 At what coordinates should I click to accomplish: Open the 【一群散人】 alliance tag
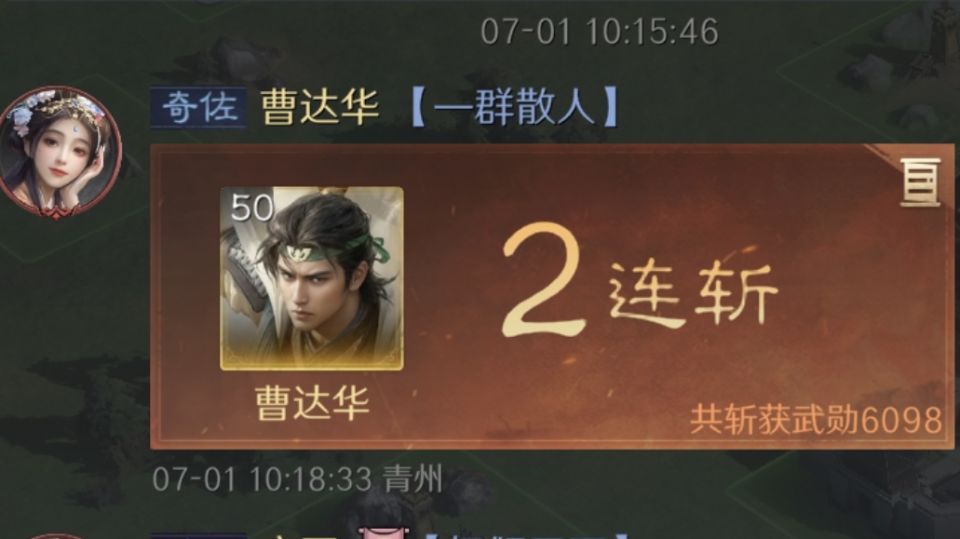514,107
